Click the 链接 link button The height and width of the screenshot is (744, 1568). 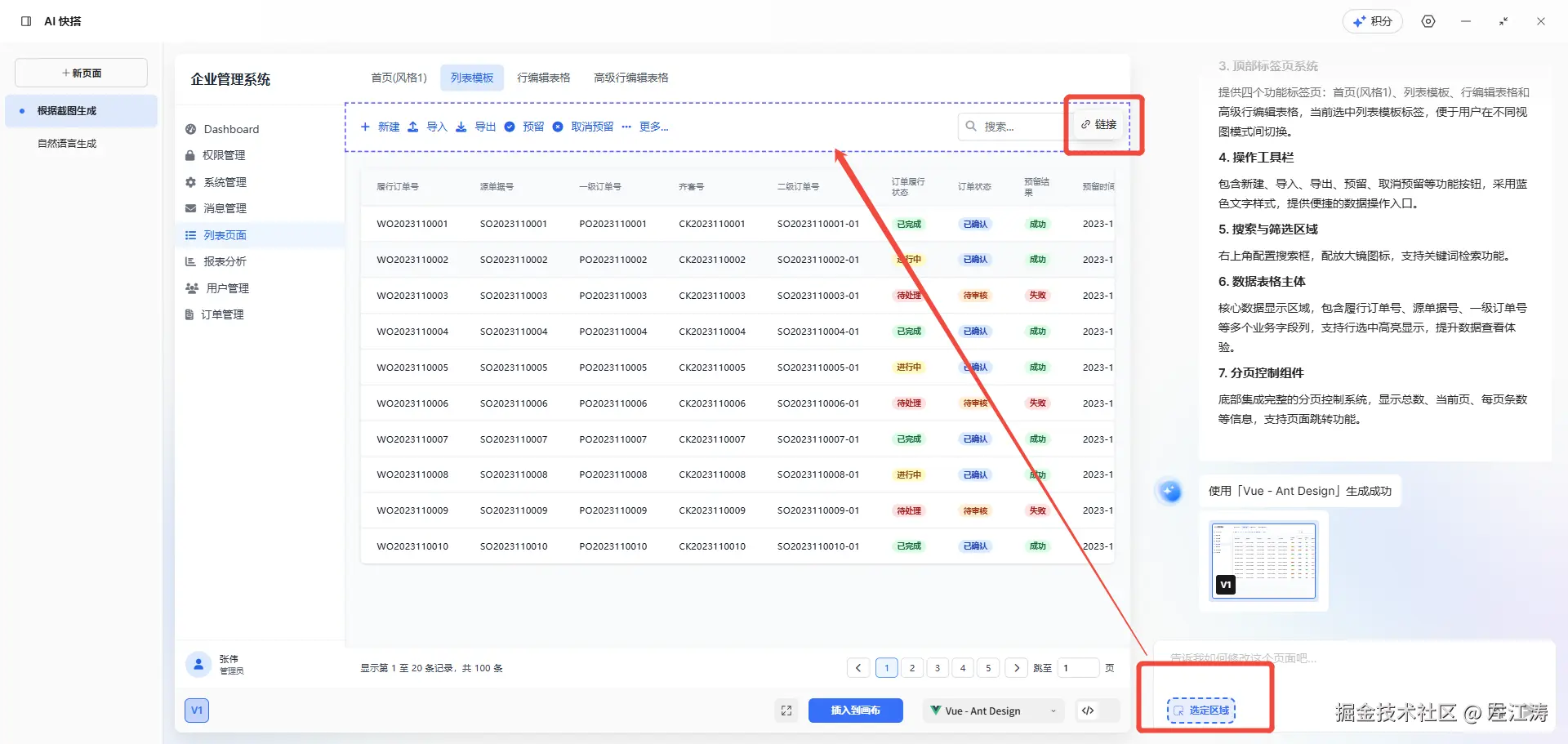coord(1098,124)
